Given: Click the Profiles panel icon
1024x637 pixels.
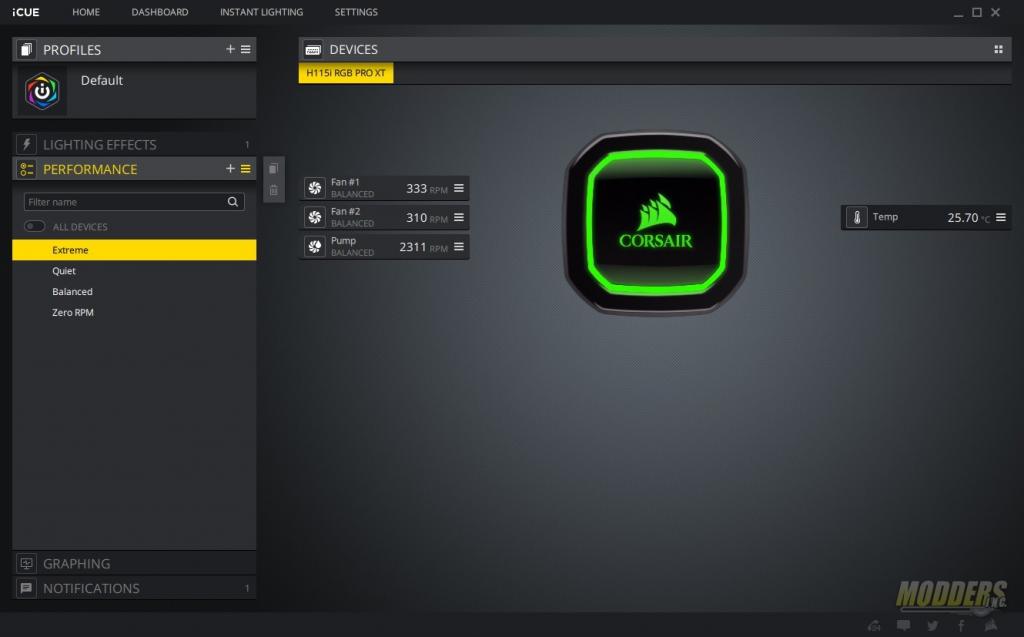Looking at the screenshot, I should point(26,50).
